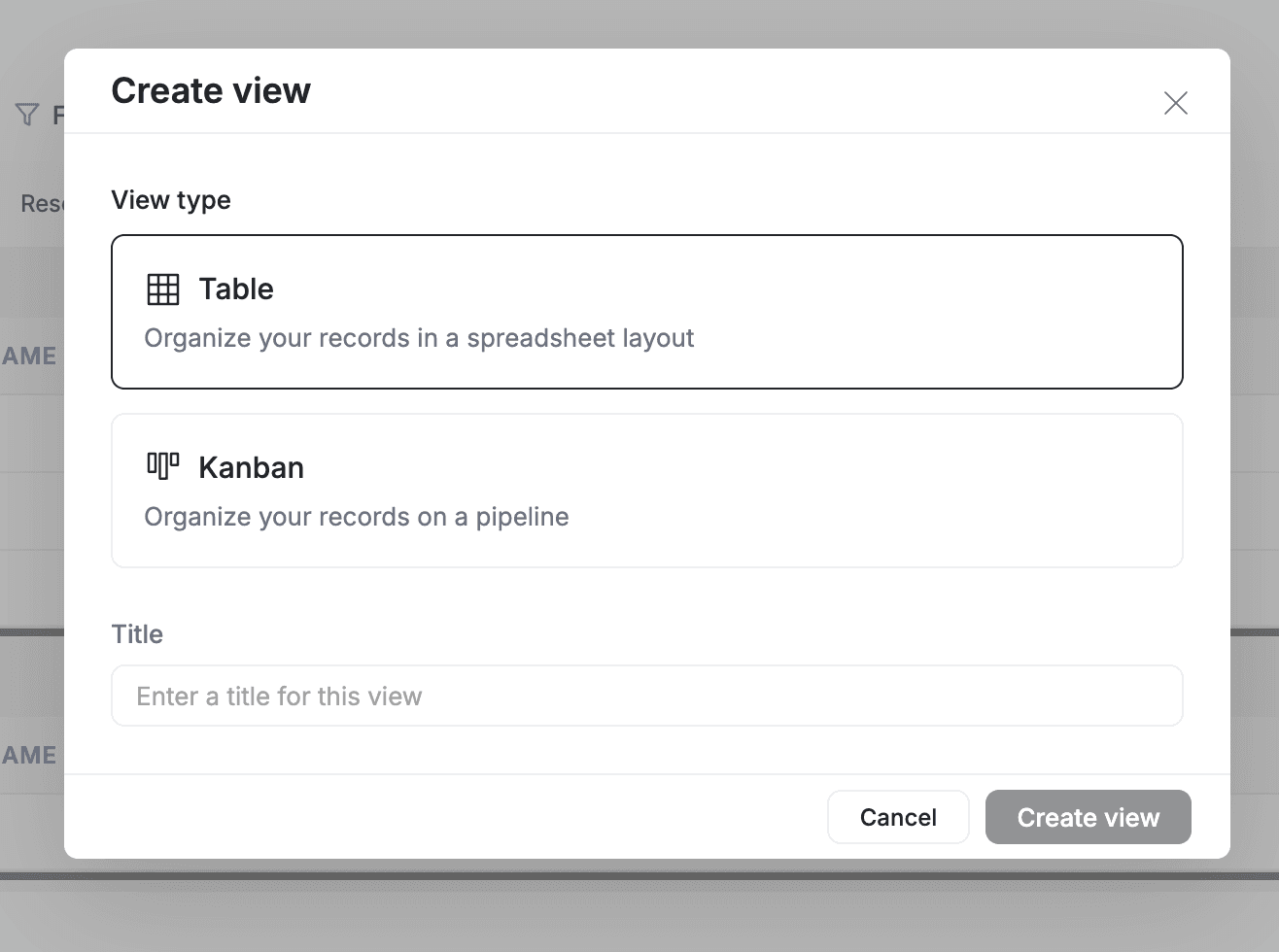Click the truncated 'Res' label behind dialog
The width and height of the screenshot is (1279, 952).
click(44, 203)
